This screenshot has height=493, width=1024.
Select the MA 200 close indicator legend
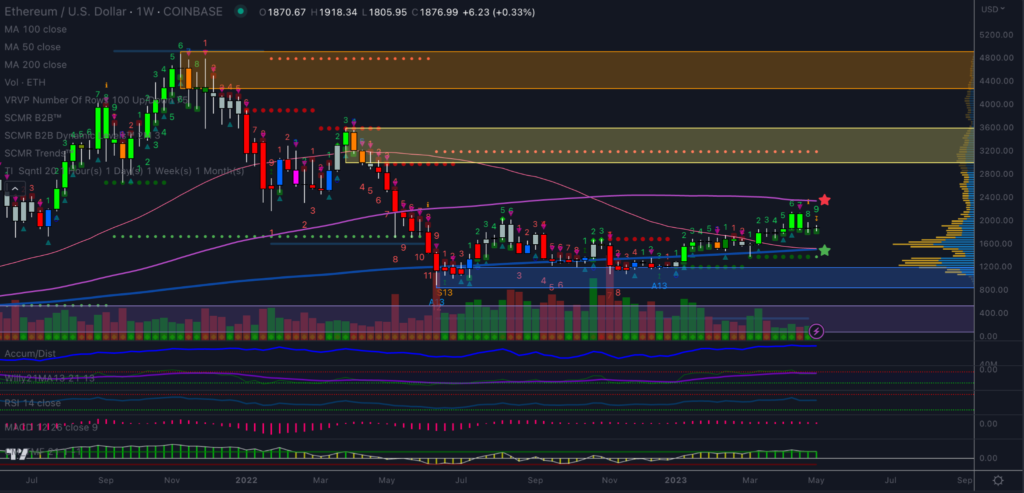pos(35,65)
